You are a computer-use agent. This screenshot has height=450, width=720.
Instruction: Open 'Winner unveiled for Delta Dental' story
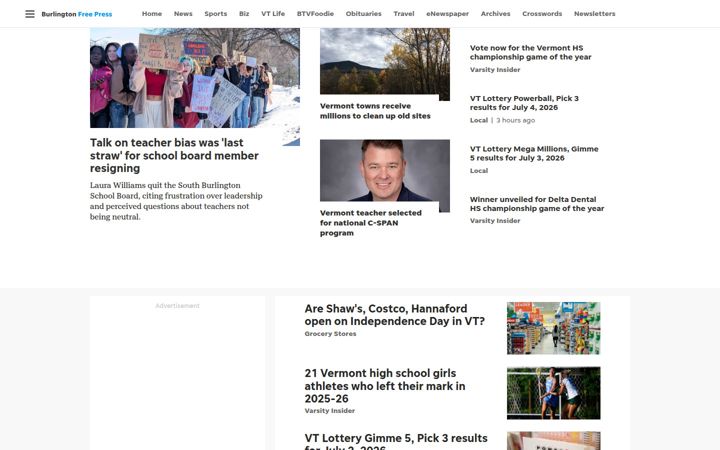tap(537, 204)
